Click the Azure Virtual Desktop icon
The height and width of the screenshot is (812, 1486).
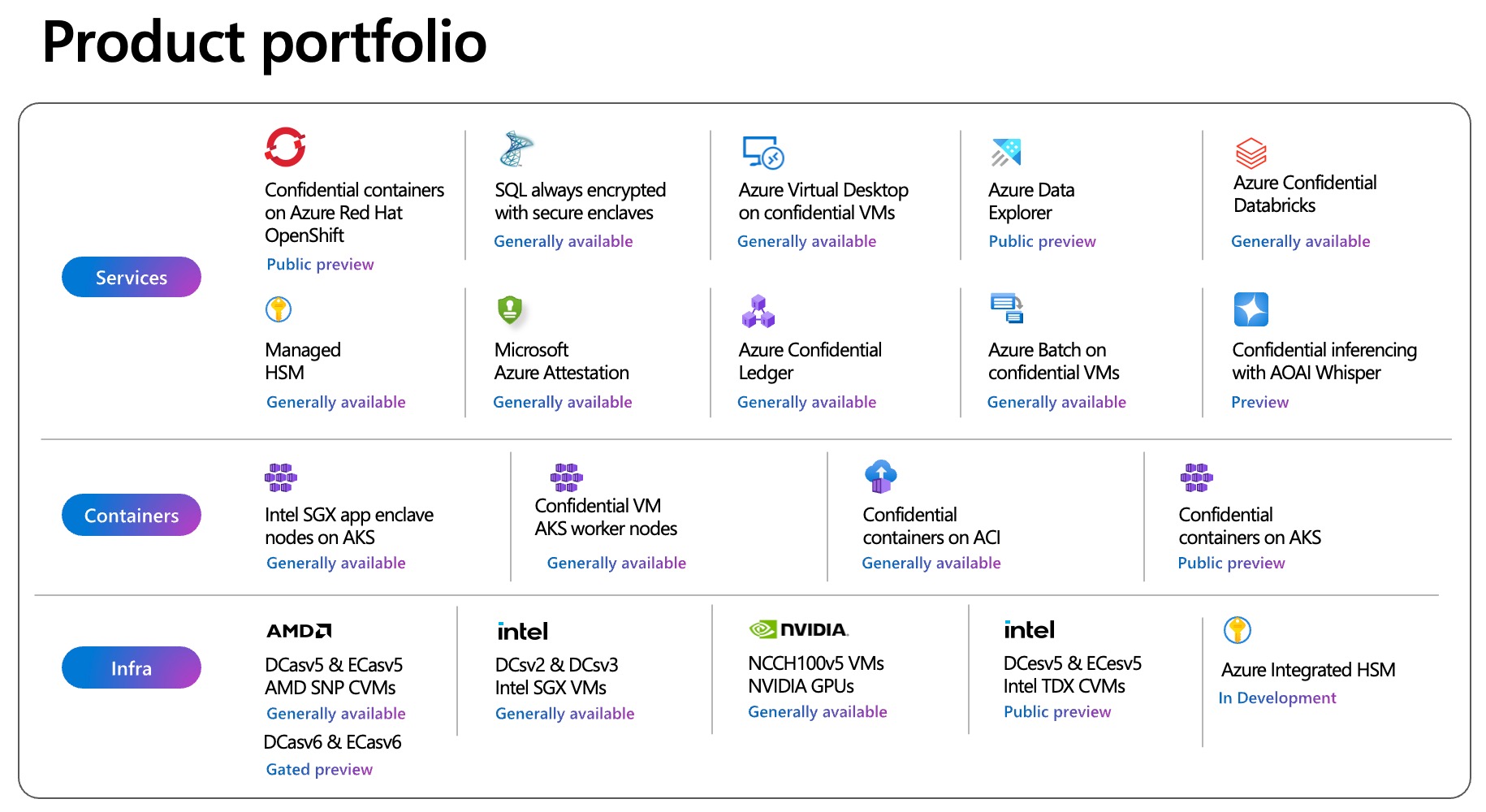[763, 152]
